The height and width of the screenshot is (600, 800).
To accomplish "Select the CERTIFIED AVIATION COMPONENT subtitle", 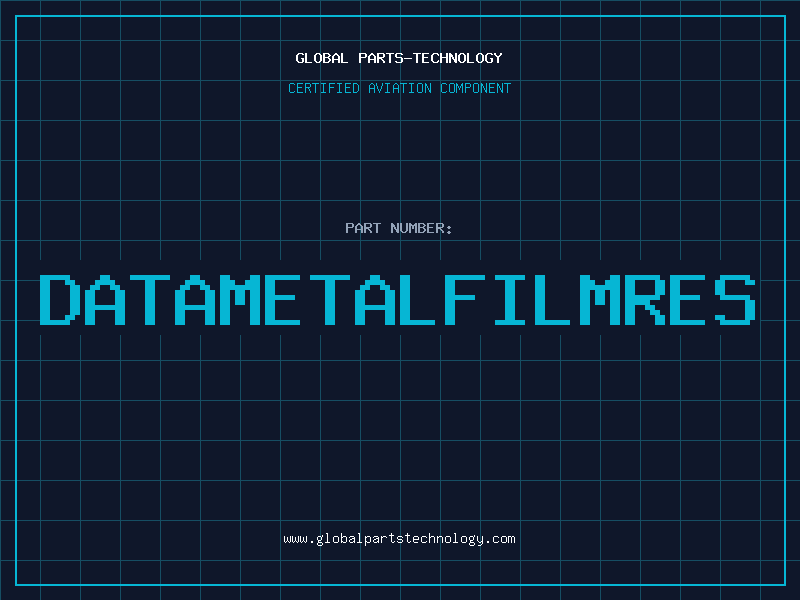I will [x=399, y=88].
